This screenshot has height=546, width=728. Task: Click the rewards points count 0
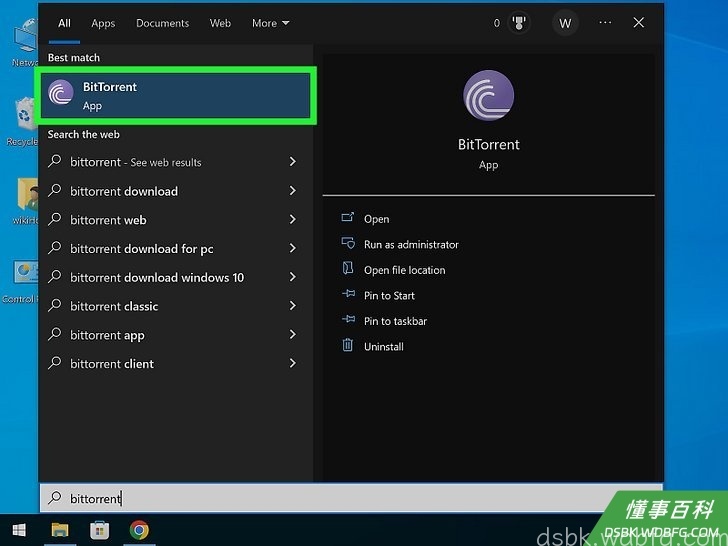click(496, 23)
